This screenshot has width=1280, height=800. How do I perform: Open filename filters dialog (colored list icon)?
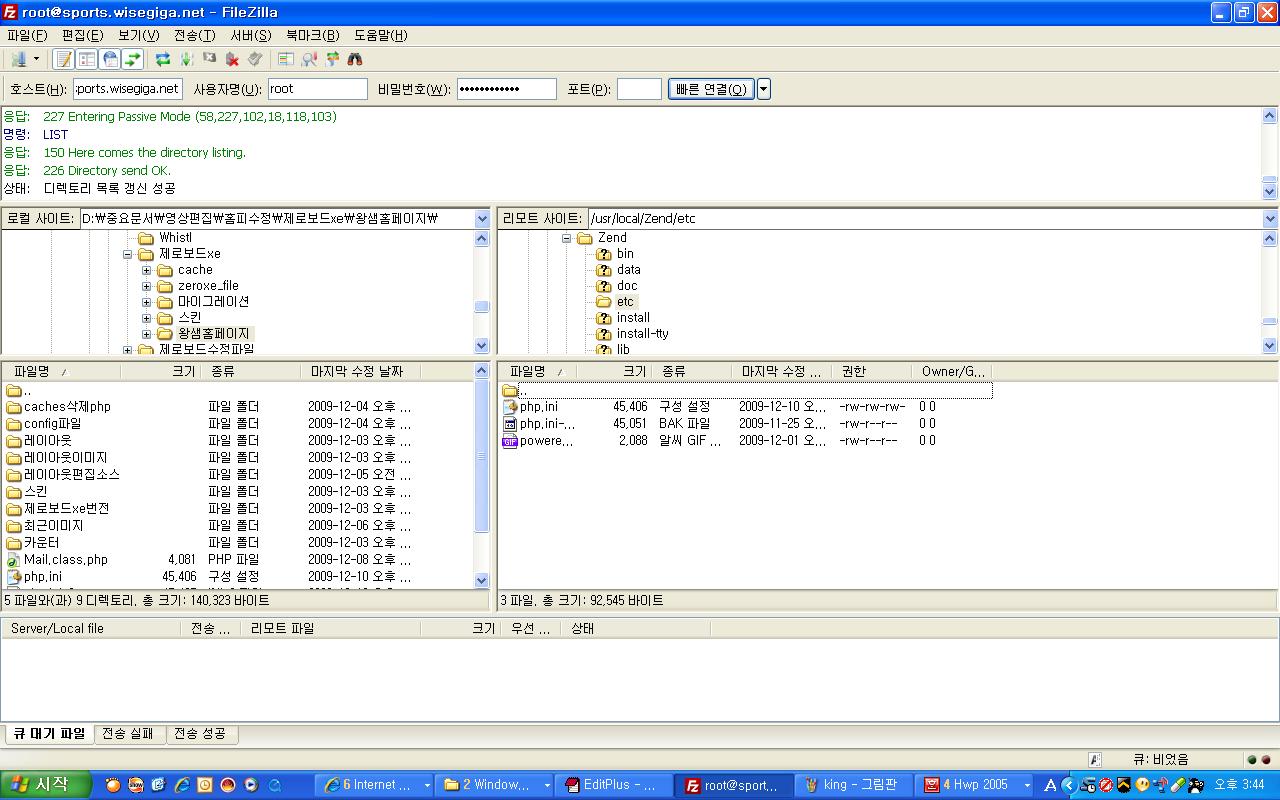[x=286, y=60]
